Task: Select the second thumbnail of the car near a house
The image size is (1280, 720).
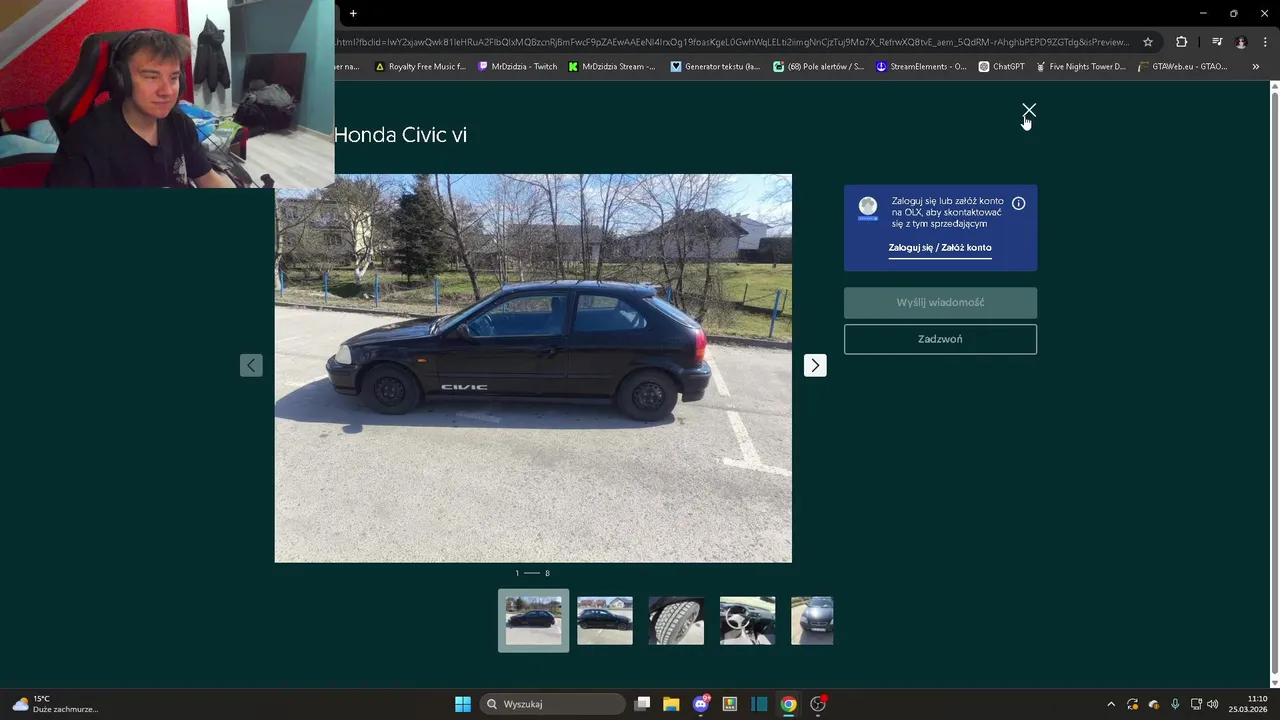Action: coord(605,620)
